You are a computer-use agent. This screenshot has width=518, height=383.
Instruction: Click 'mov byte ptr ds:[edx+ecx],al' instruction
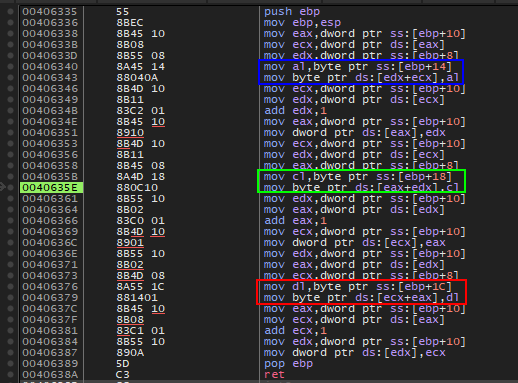click(x=361, y=78)
